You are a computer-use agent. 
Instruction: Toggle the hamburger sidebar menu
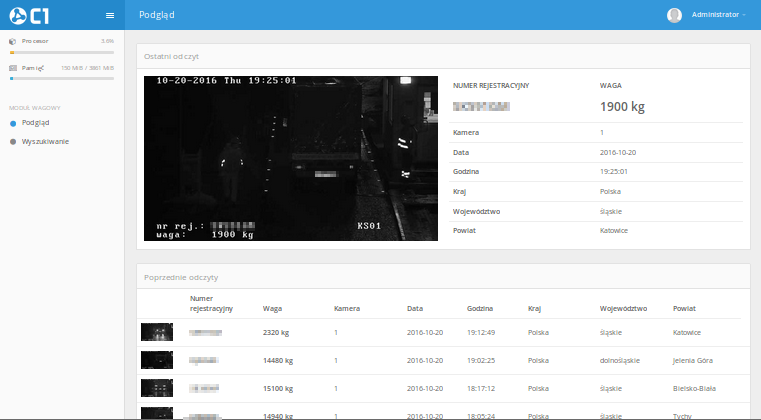(x=110, y=16)
